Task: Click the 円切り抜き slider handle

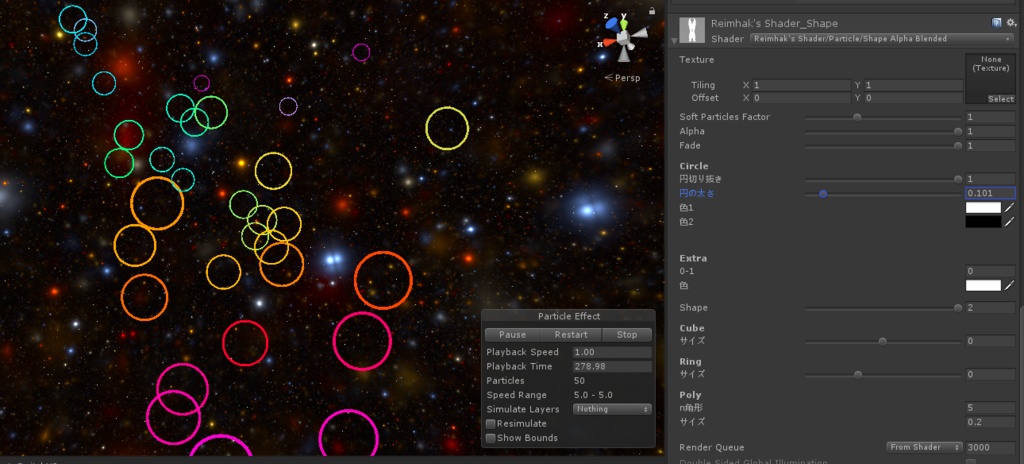Action: [957, 179]
